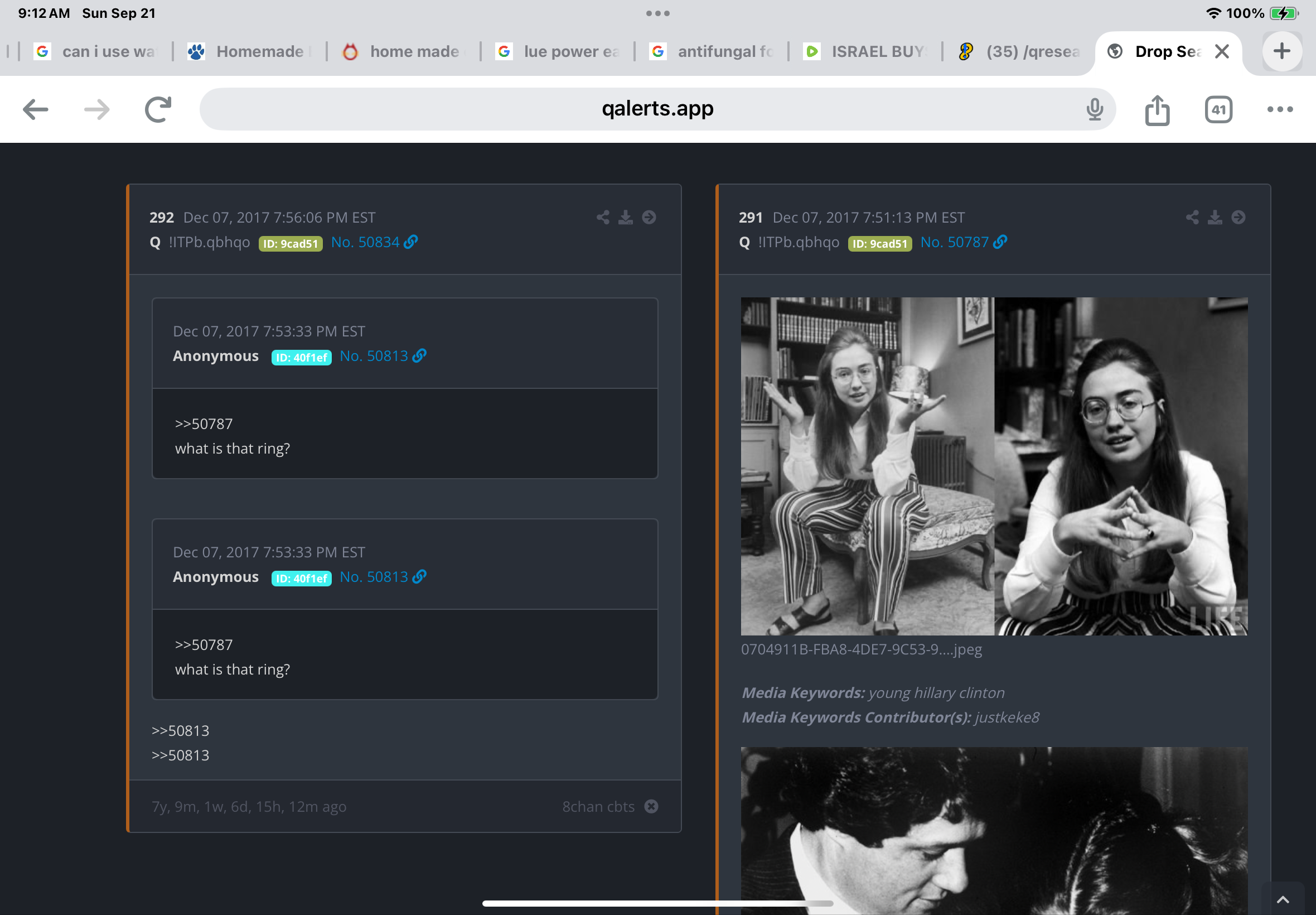This screenshot has height=915, width=1316.
Task: Click the qalerts.app address bar
Action: pyautogui.click(x=657, y=109)
